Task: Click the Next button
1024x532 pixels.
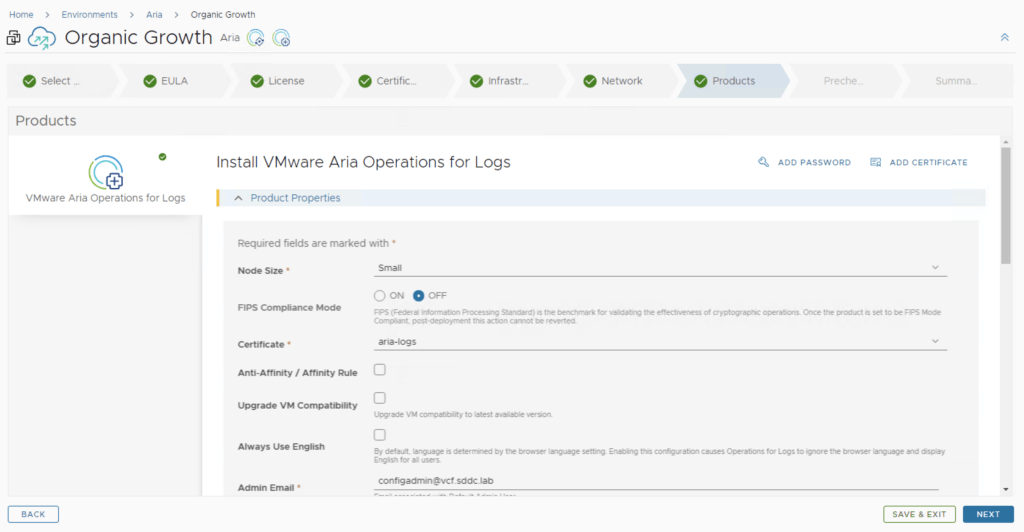Action: coord(987,514)
